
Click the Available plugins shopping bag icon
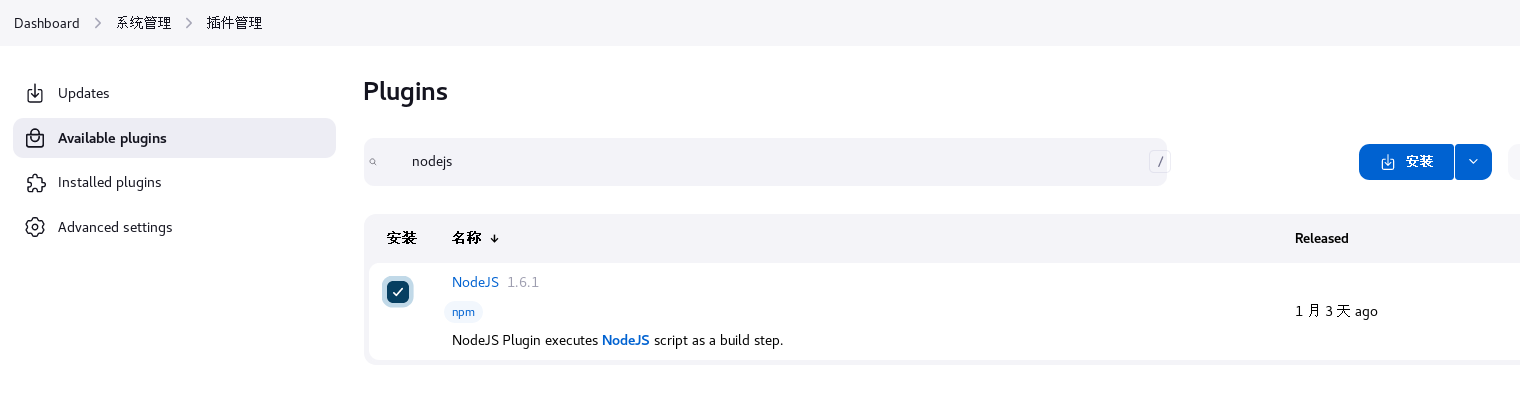point(35,138)
